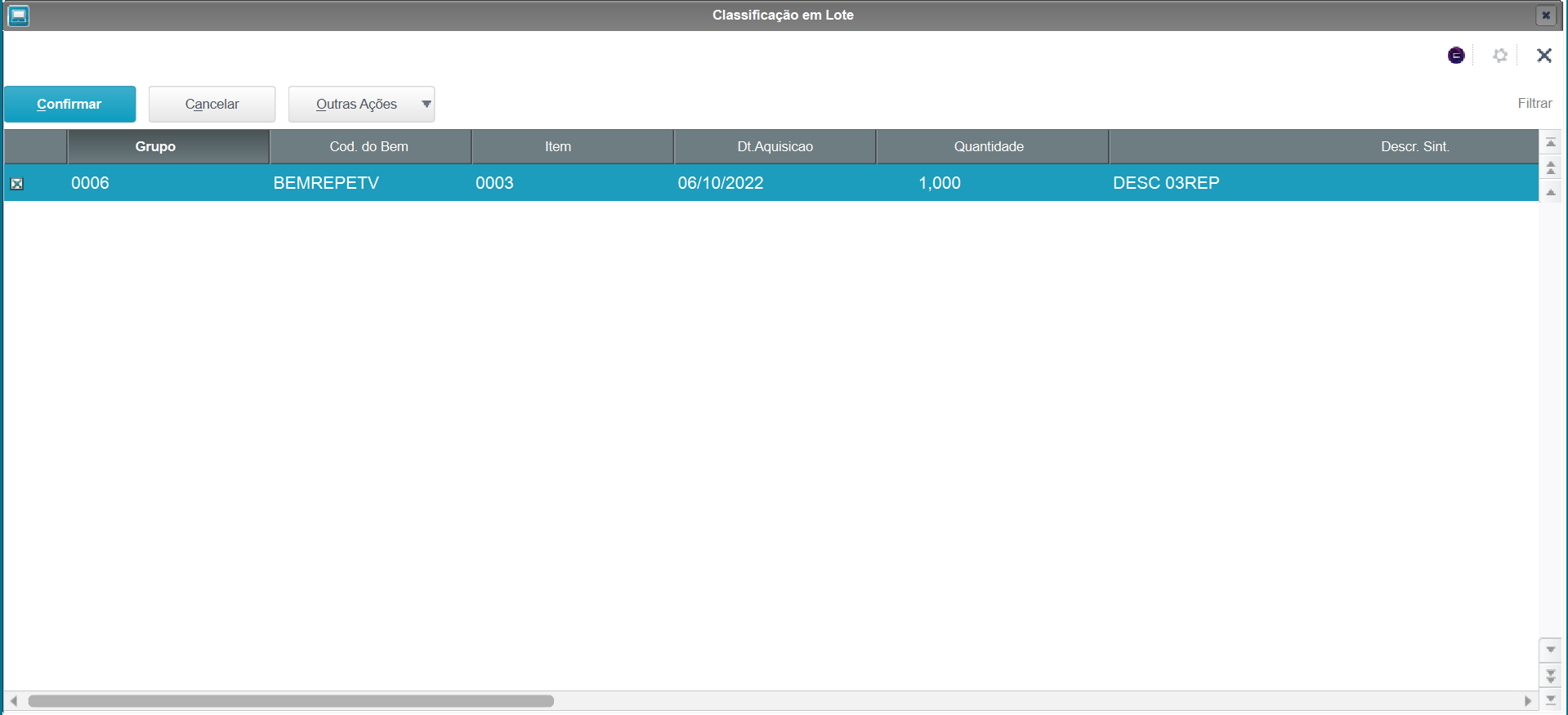Screen dimensions: 1568x715
Task: Select the cell with text 0006
Action: pos(168,183)
